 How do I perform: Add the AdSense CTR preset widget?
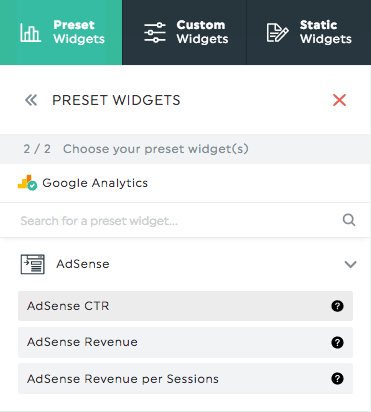click(185, 306)
